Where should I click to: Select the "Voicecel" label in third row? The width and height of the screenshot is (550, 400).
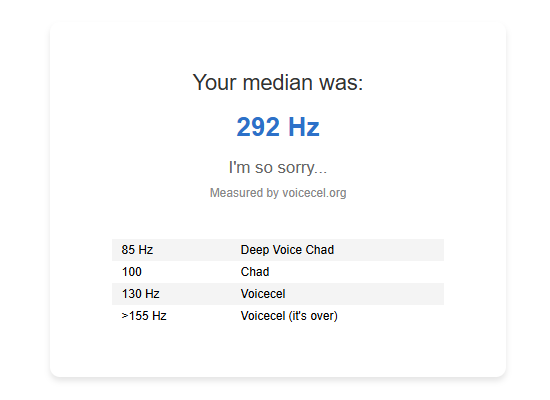(263, 294)
